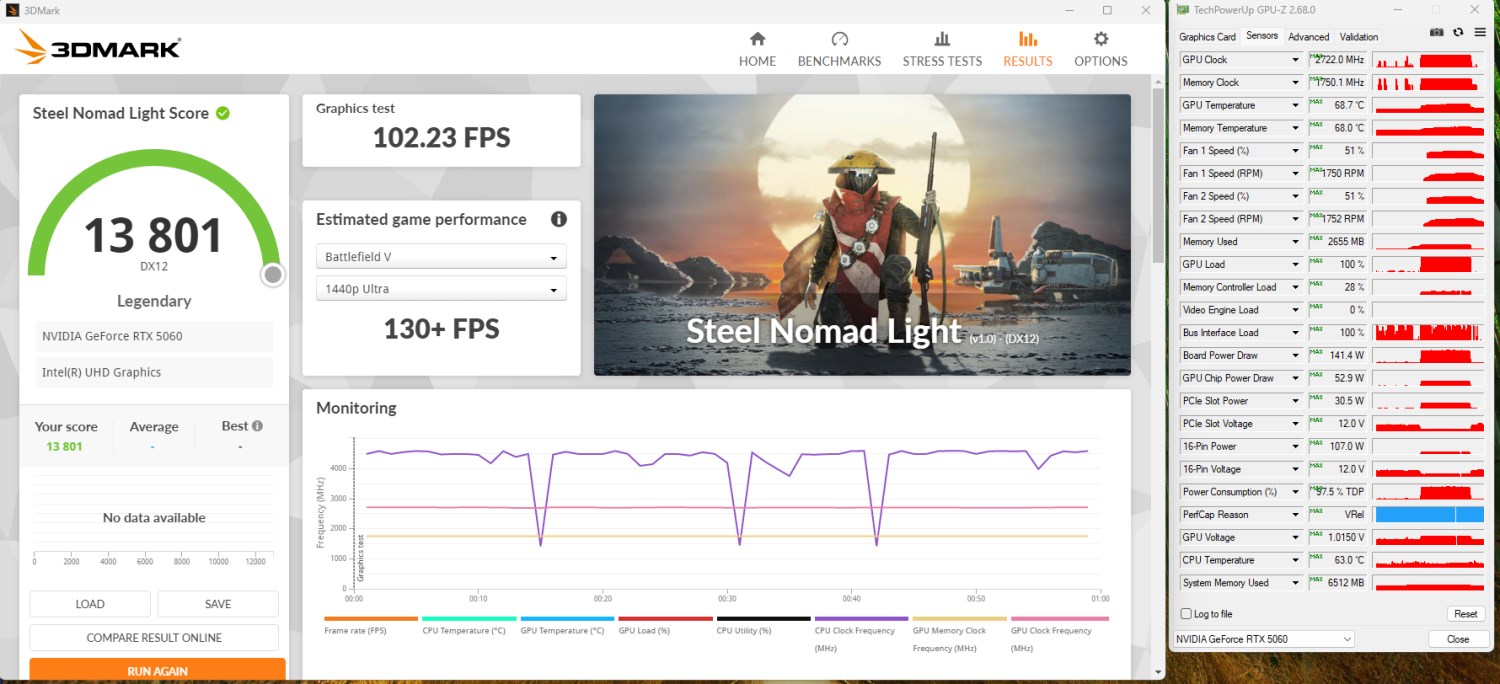This screenshot has width=1500, height=684.
Task: Open Estimated game performance info icon
Action: click(559, 219)
